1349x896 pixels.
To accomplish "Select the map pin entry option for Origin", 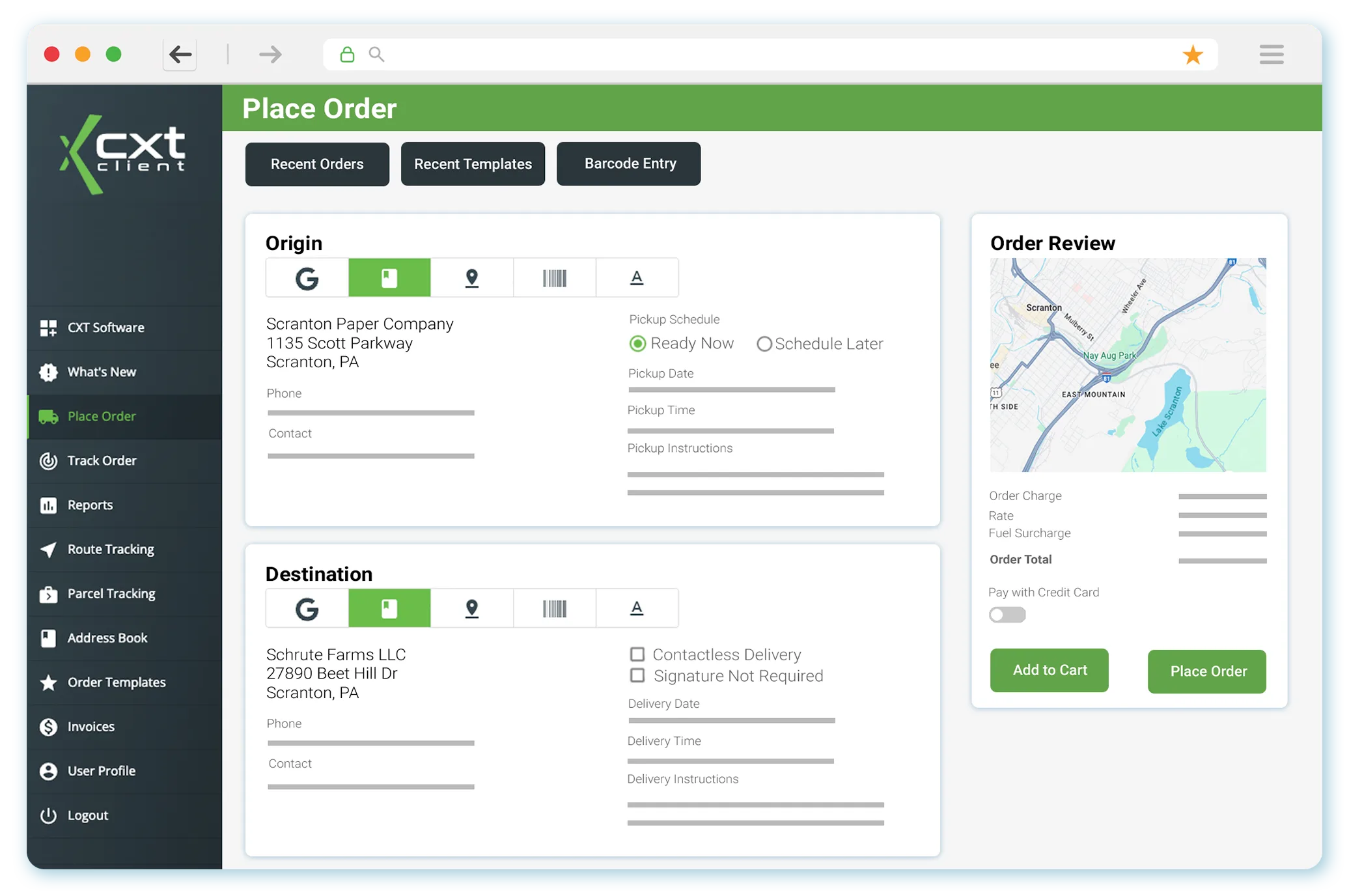I will click(x=472, y=277).
